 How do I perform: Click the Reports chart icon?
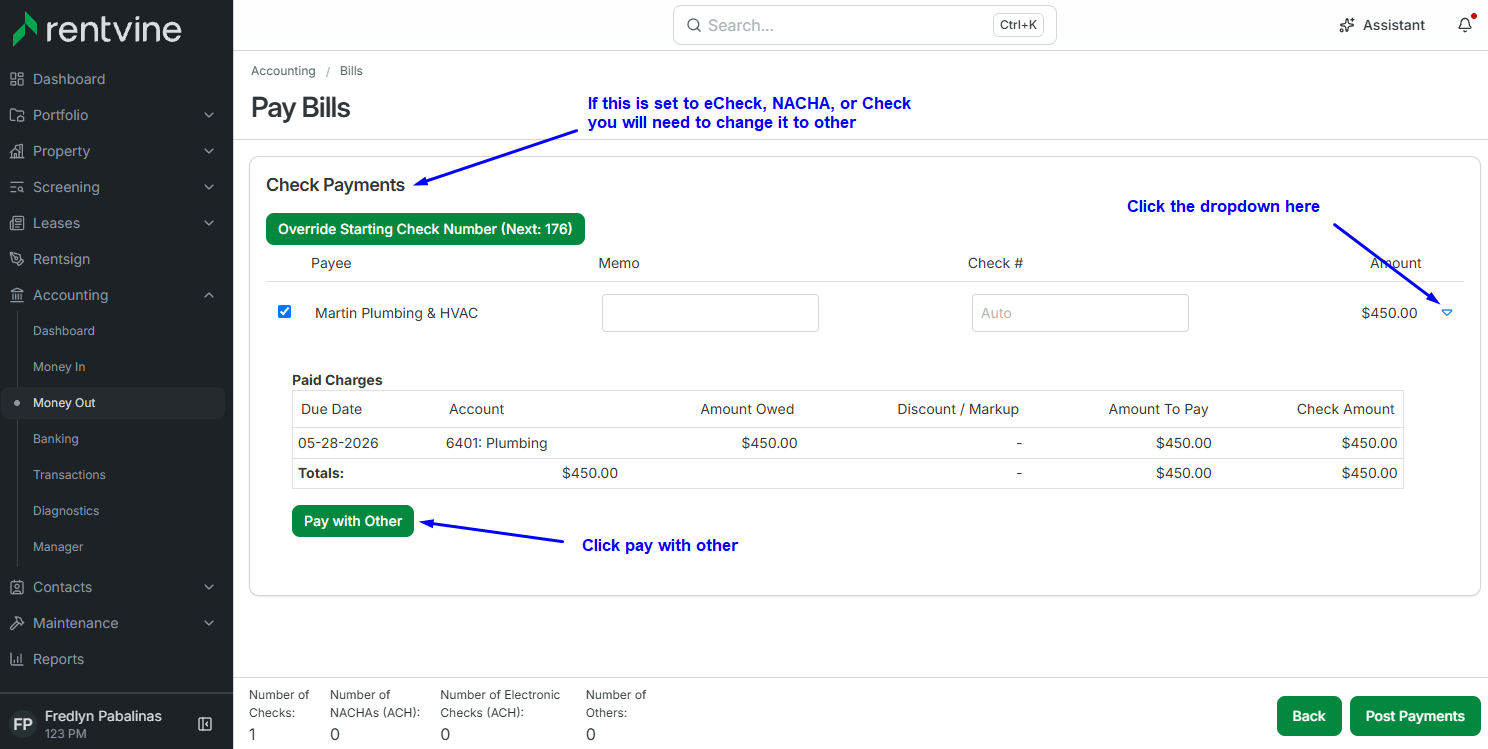click(17, 659)
